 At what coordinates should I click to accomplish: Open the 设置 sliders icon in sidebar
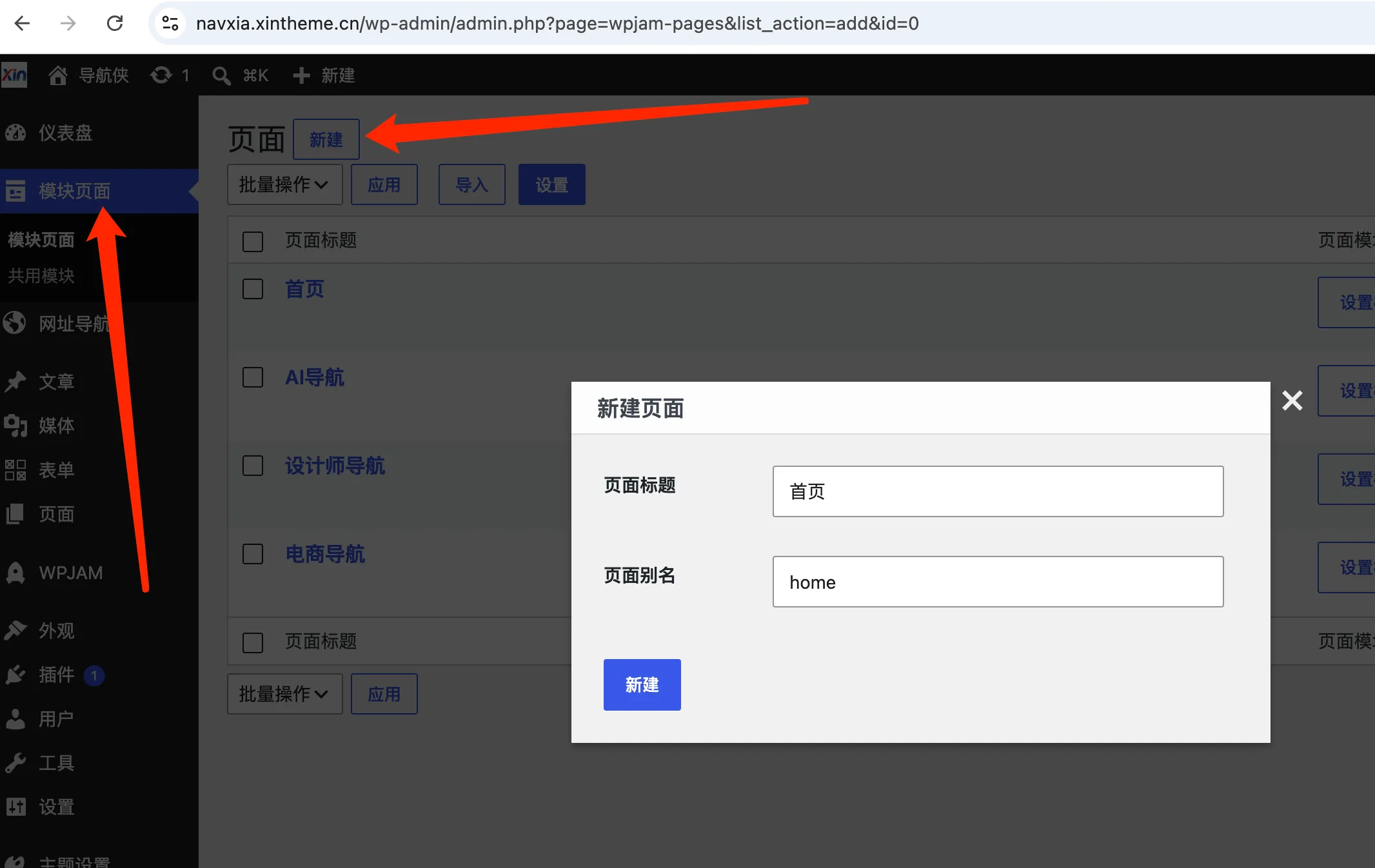point(15,807)
